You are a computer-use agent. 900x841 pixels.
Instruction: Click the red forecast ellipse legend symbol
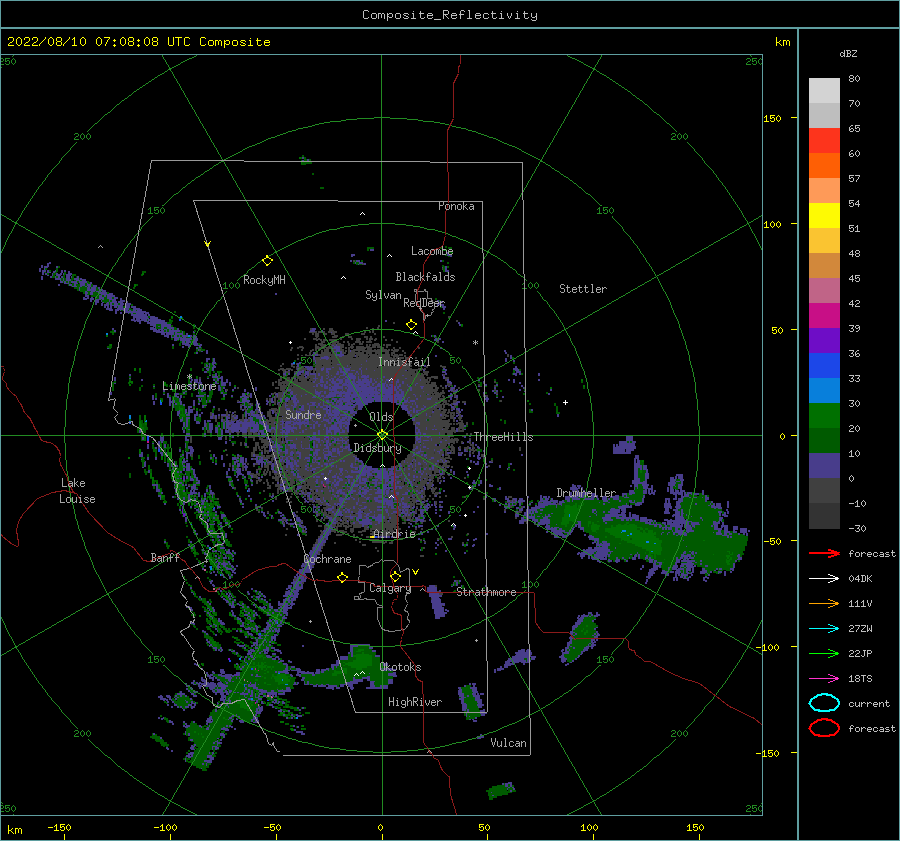pos(824,728)
